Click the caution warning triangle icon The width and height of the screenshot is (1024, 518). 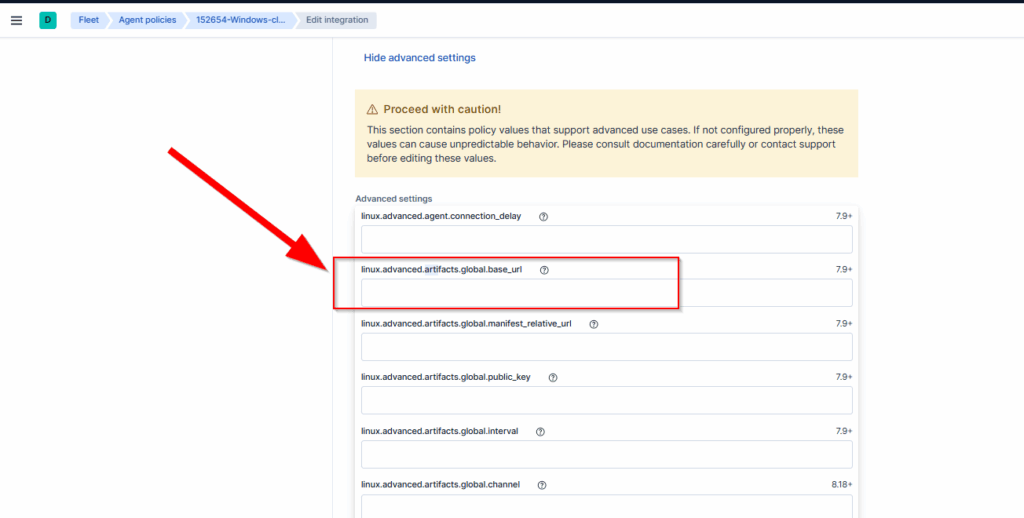point(372,109)
